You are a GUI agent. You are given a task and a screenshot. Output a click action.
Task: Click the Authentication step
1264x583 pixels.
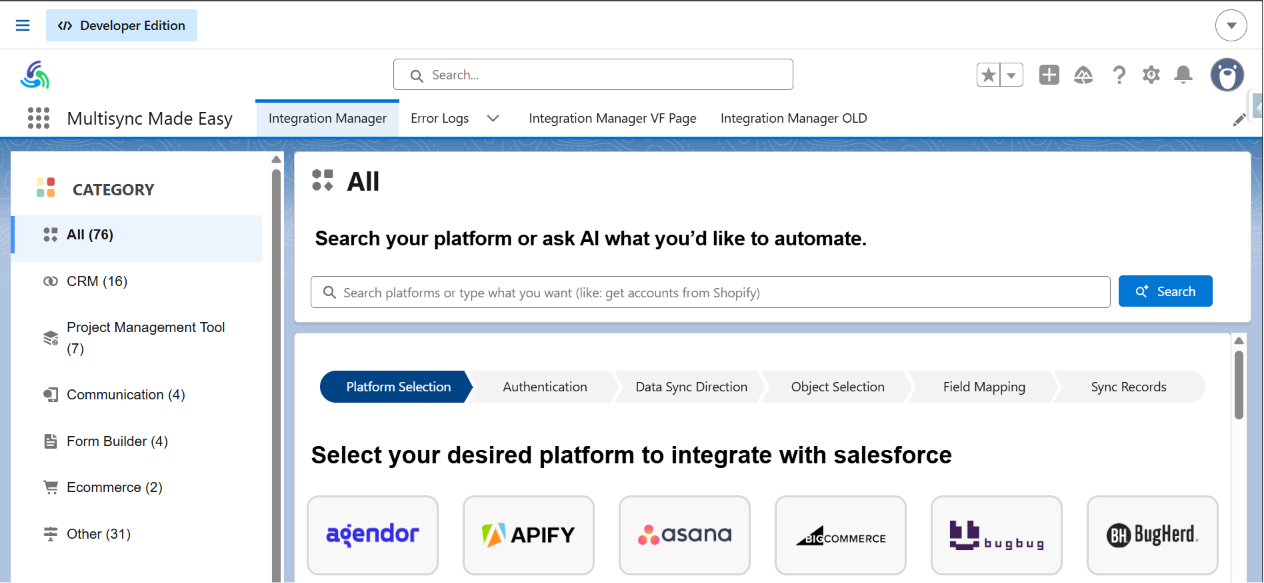pos(545,387)
